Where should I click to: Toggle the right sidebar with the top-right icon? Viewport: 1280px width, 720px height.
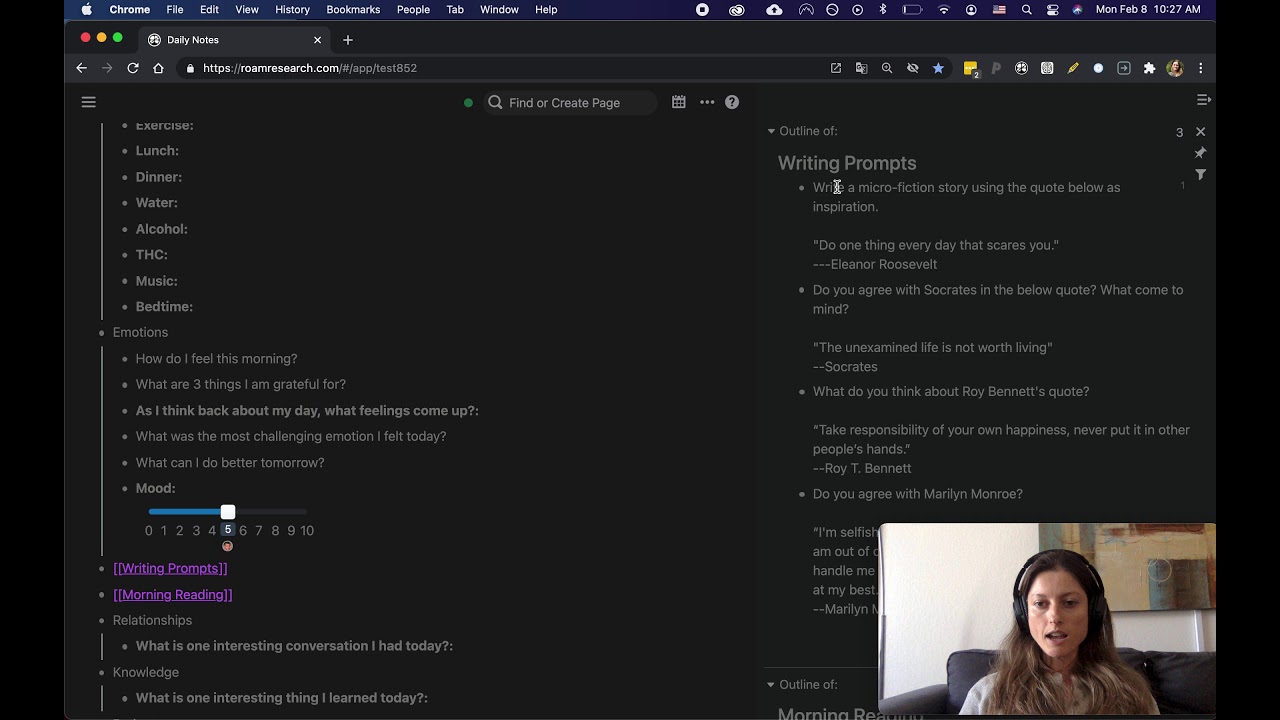coord(1204,100)
